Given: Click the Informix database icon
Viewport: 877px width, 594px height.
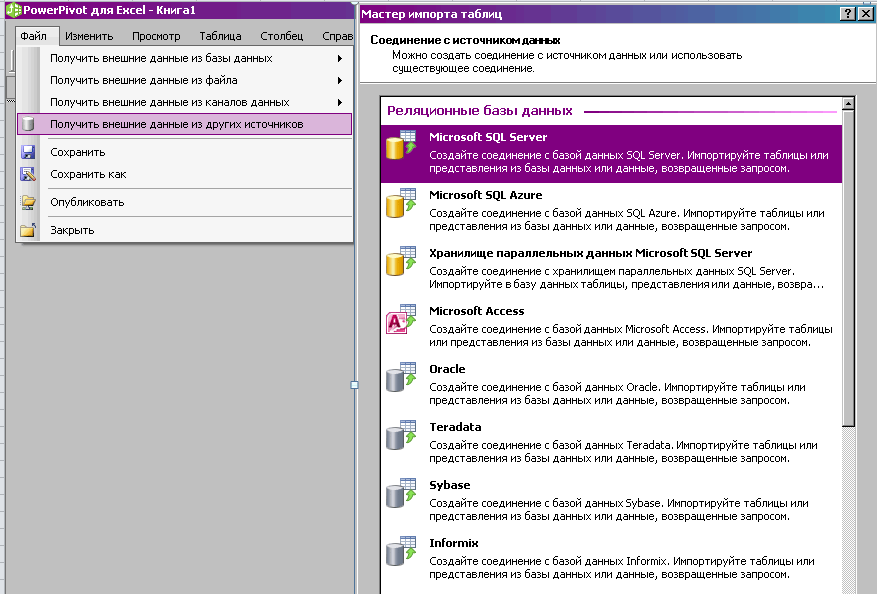Looking at the screenshot, I should (x=401, y=551).
